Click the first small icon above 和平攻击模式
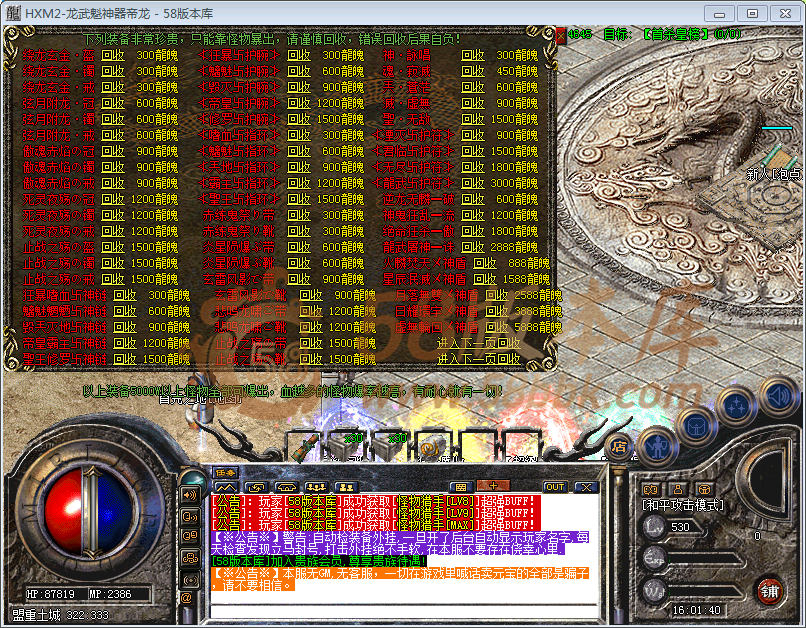Image resolution: width=806 pixels, height=628 pixels. (x=651, y=489)
